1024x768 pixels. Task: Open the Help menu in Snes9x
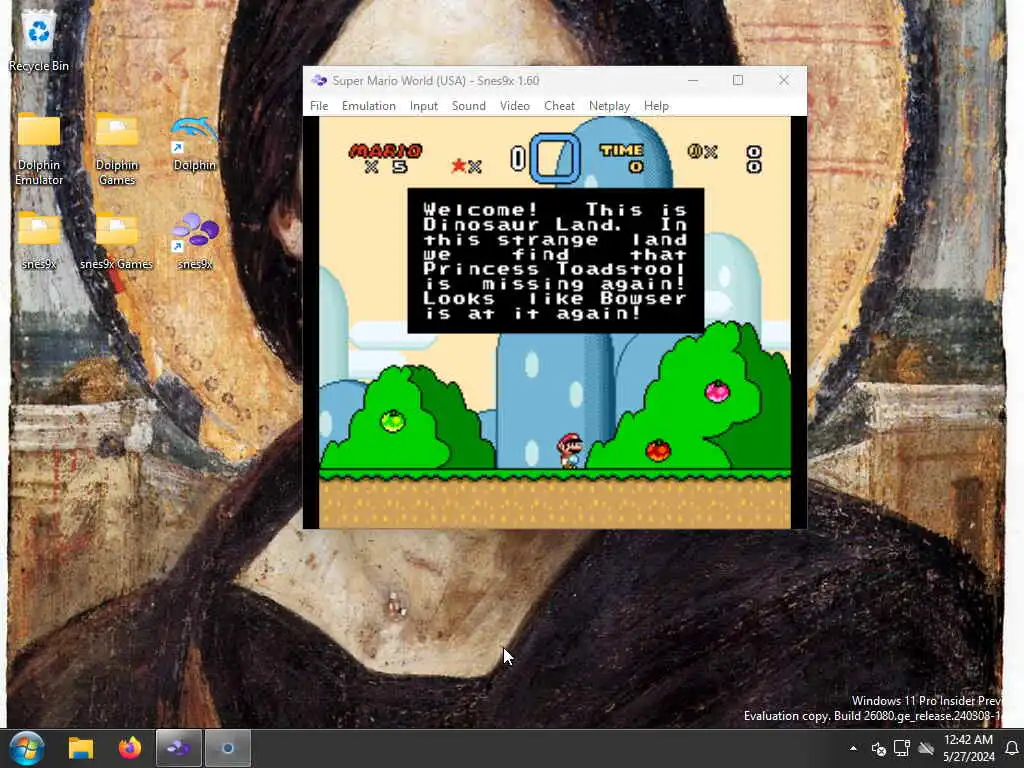pos(656,106)
